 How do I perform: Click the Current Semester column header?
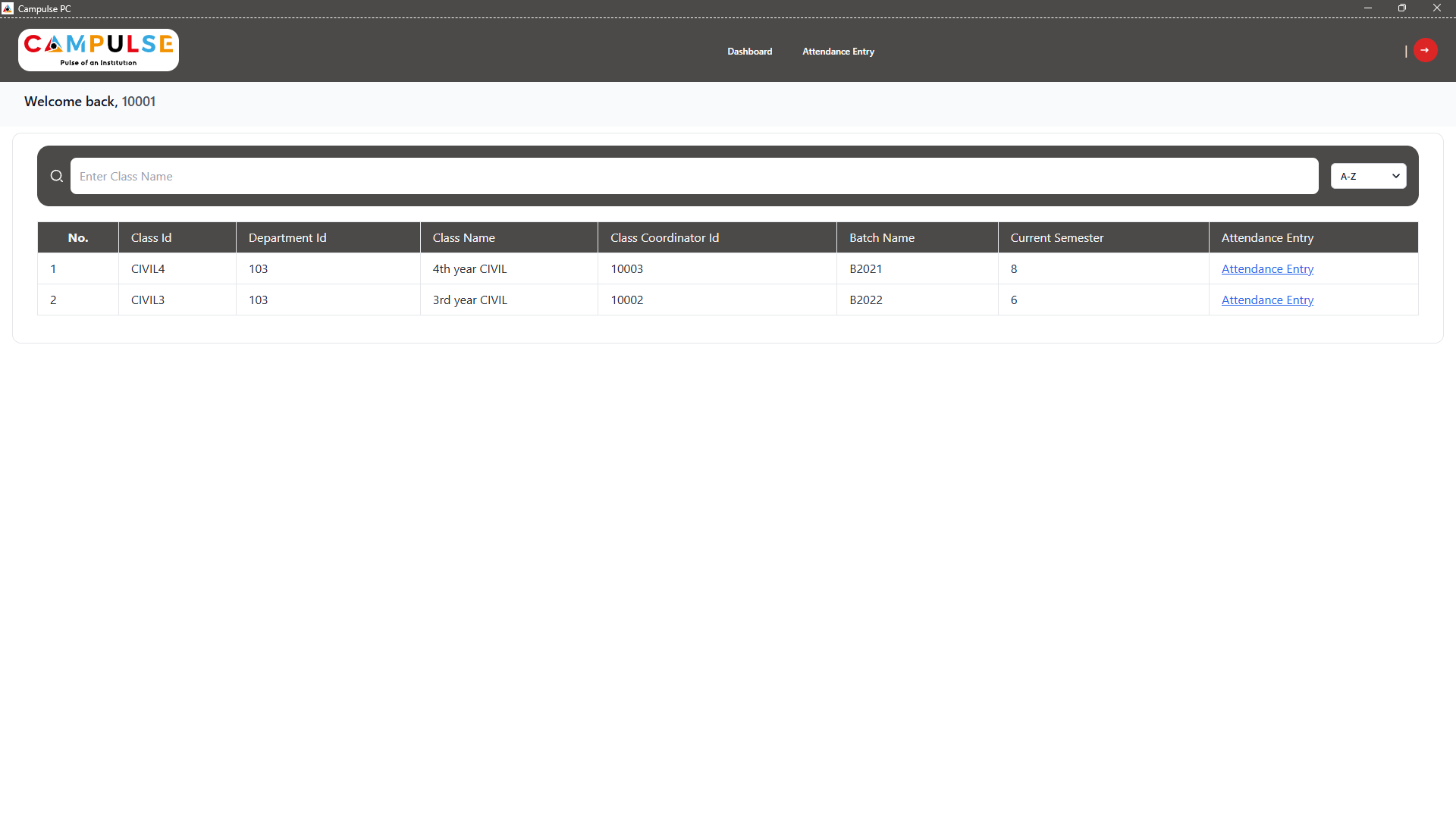point(1056,237)
